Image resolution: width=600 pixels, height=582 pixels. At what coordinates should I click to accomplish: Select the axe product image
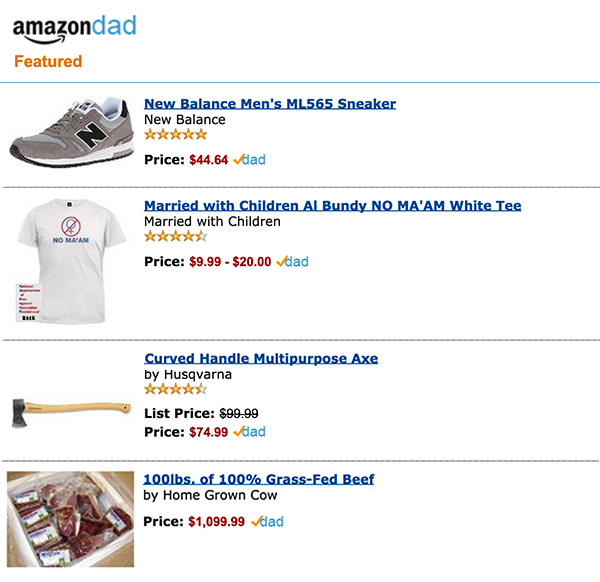(70, 408)
